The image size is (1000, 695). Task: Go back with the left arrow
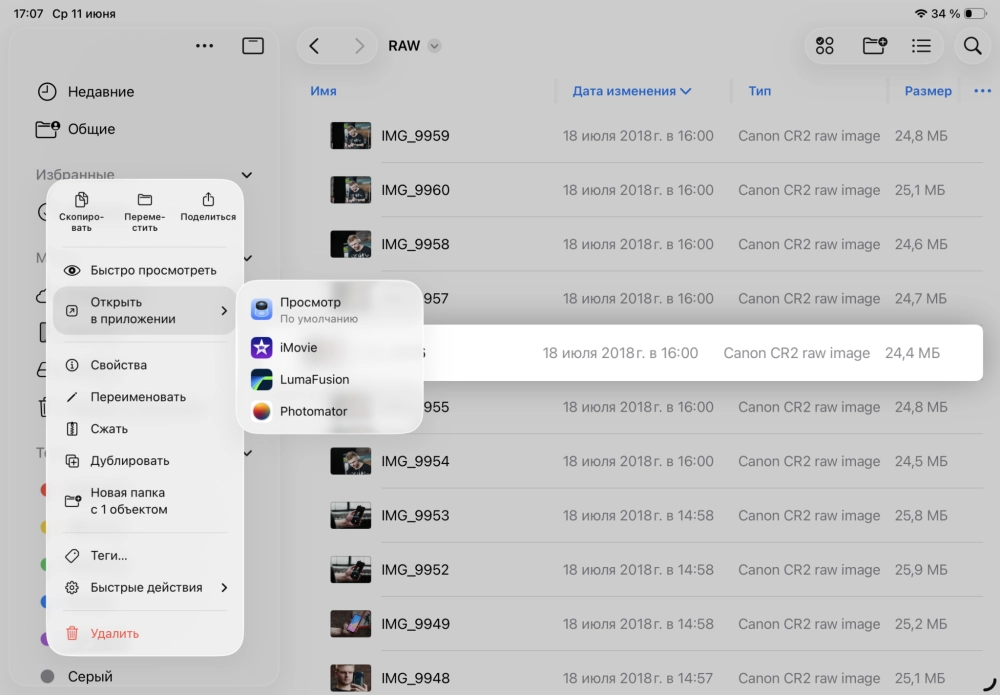[314, 46]
